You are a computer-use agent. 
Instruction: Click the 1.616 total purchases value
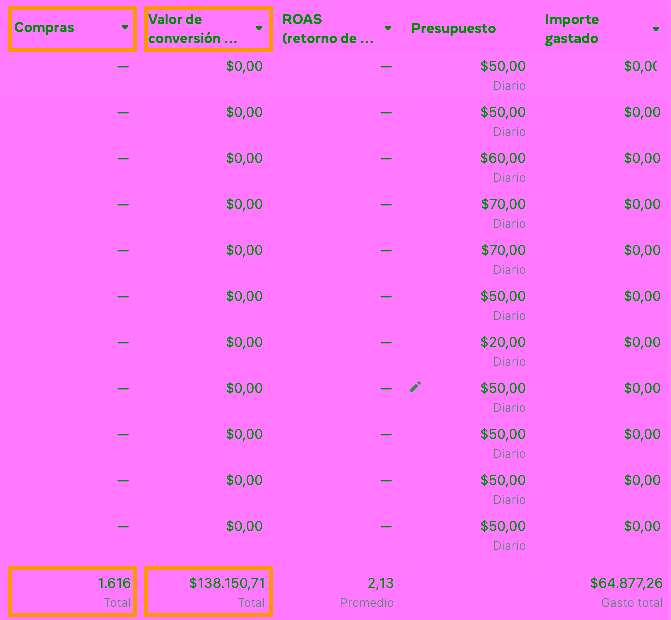coord(114,583)
